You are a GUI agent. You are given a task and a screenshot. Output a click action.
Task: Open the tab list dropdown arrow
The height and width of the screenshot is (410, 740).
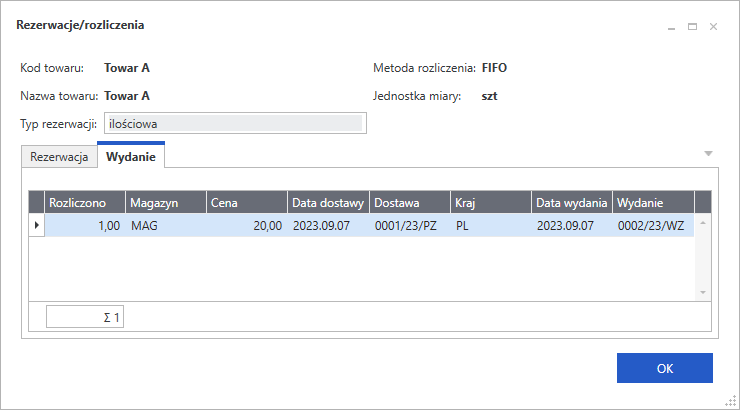[x=708, y=154]
